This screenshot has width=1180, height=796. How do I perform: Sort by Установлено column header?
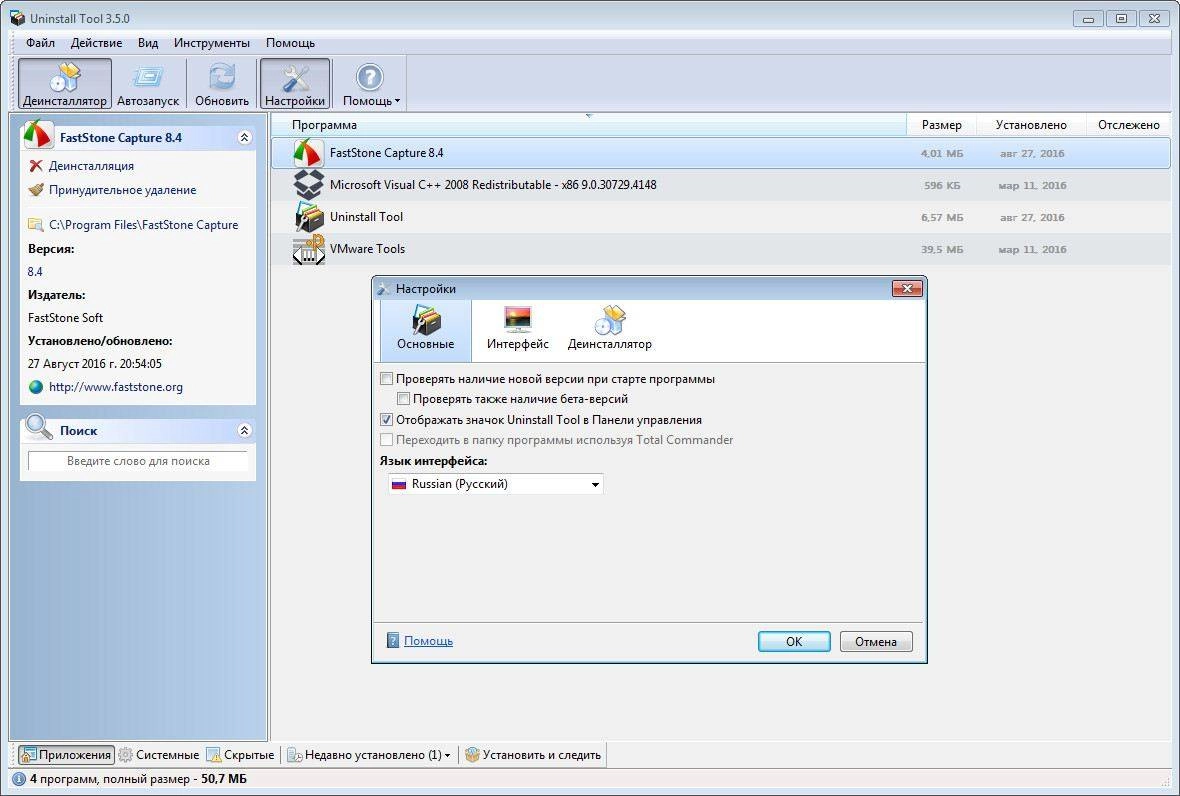(x=1031, y=125)
